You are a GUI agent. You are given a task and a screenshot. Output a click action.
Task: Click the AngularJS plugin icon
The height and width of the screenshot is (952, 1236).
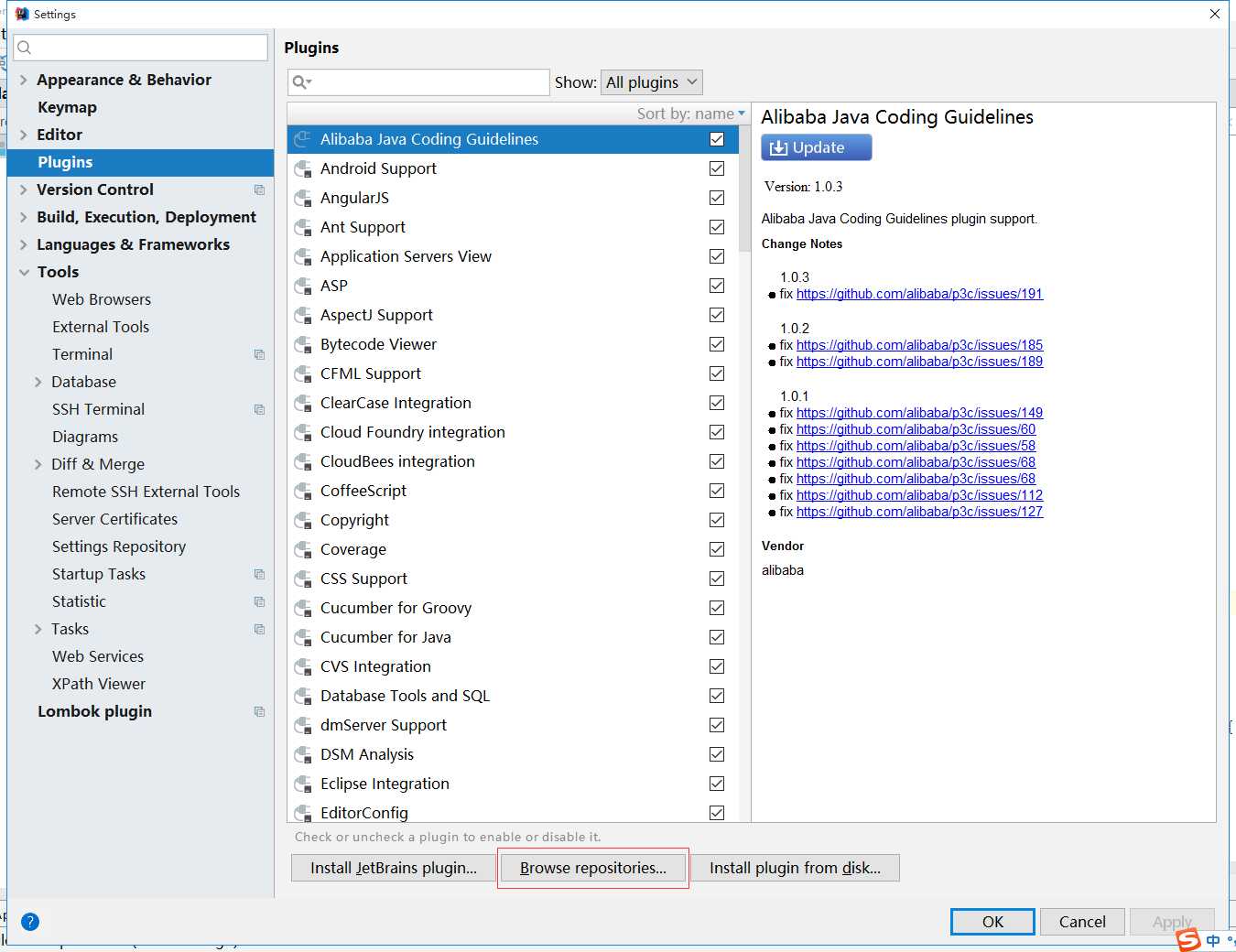(x=303, y=198)
